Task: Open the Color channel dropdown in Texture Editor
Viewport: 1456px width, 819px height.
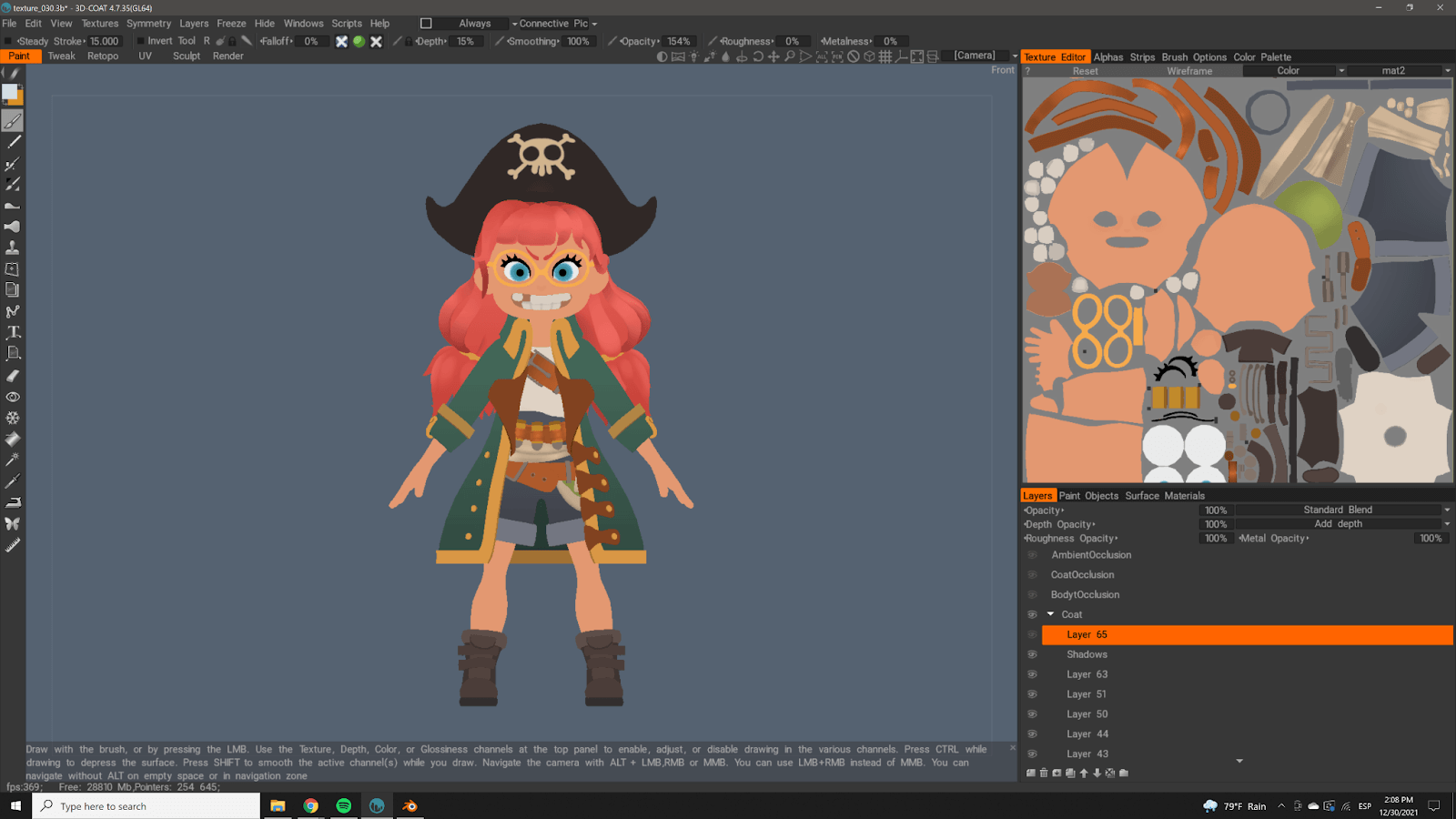Action: (x=1294, y=71)
